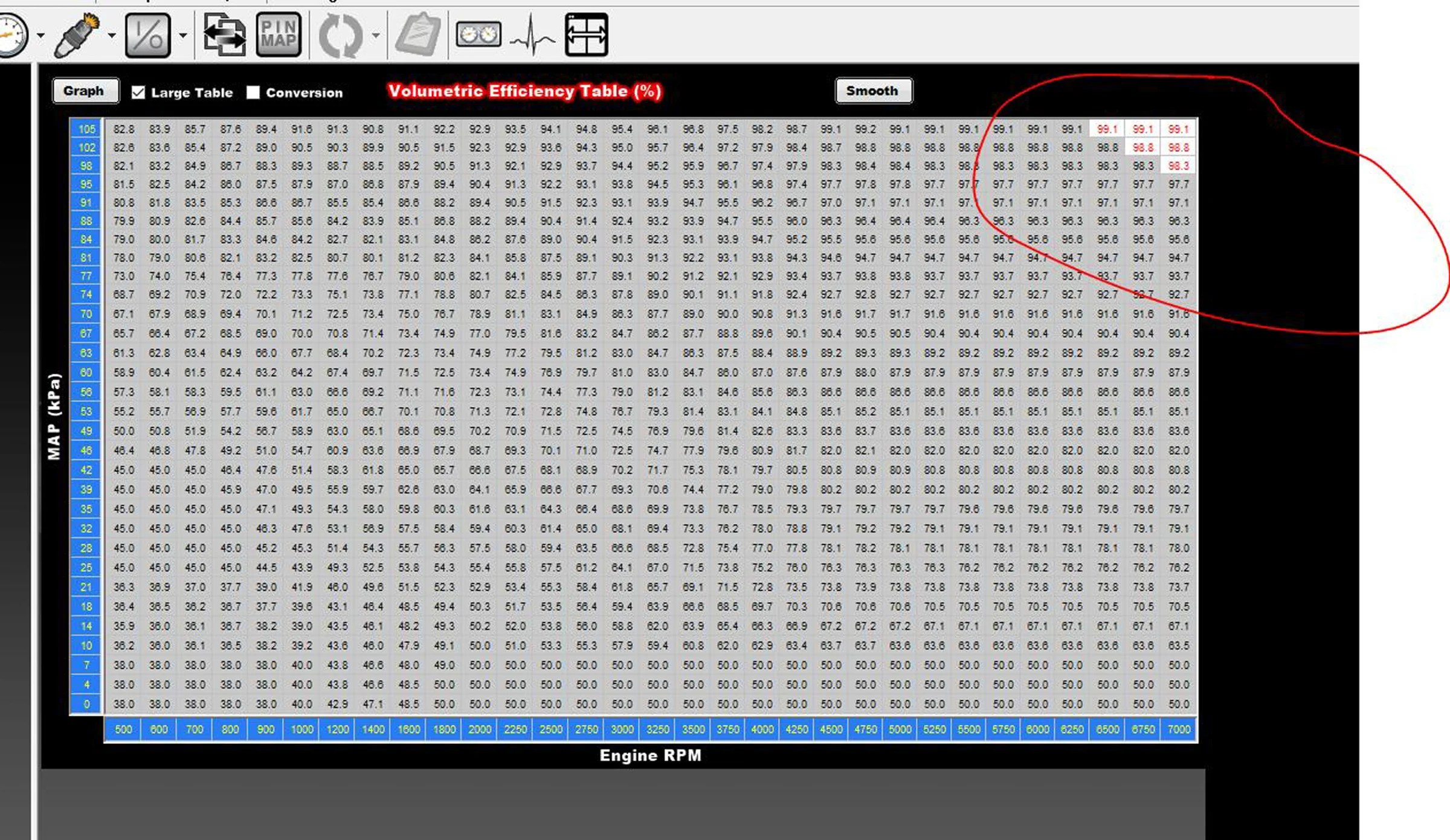
Task: Expand dropdown arrow beside I/O icon
Action: (x=183, y=36)
